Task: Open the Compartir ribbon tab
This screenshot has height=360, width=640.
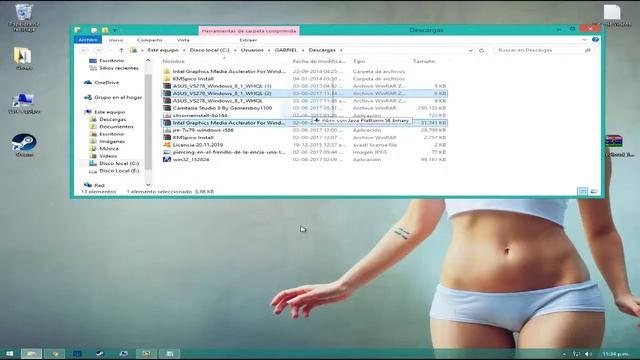Action: coord(149,40)
